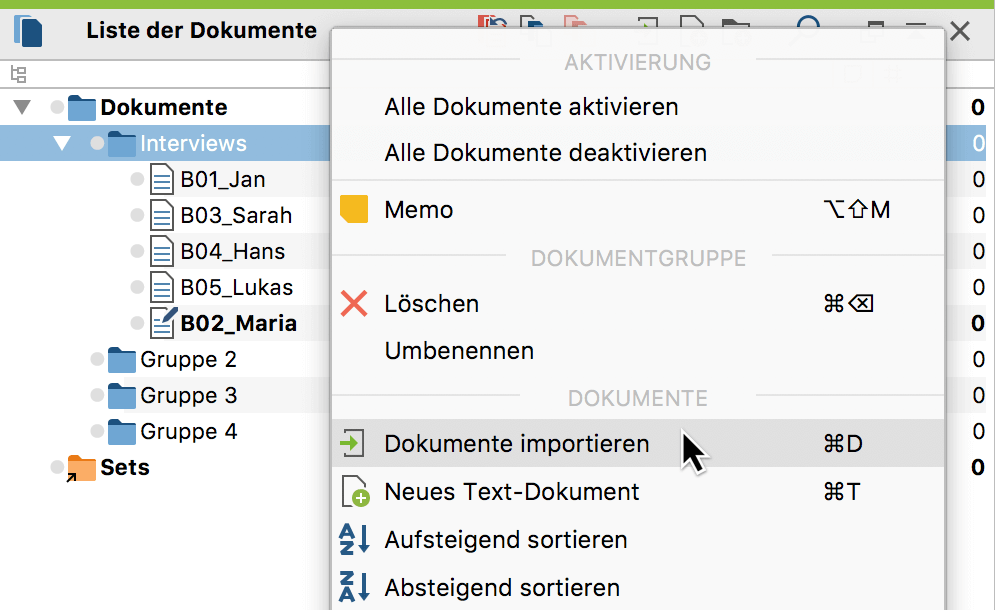Click the Liste der Dokumente panel icon
The width and height of the screenshot is (995, 610).
[28, 31]
